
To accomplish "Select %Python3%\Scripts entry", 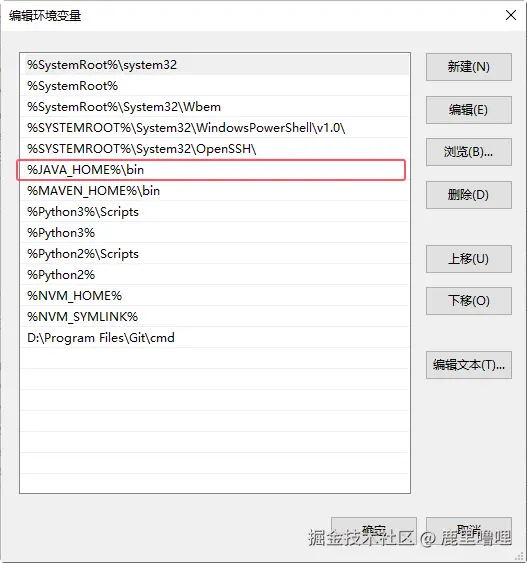I will [x=215, y=212].
